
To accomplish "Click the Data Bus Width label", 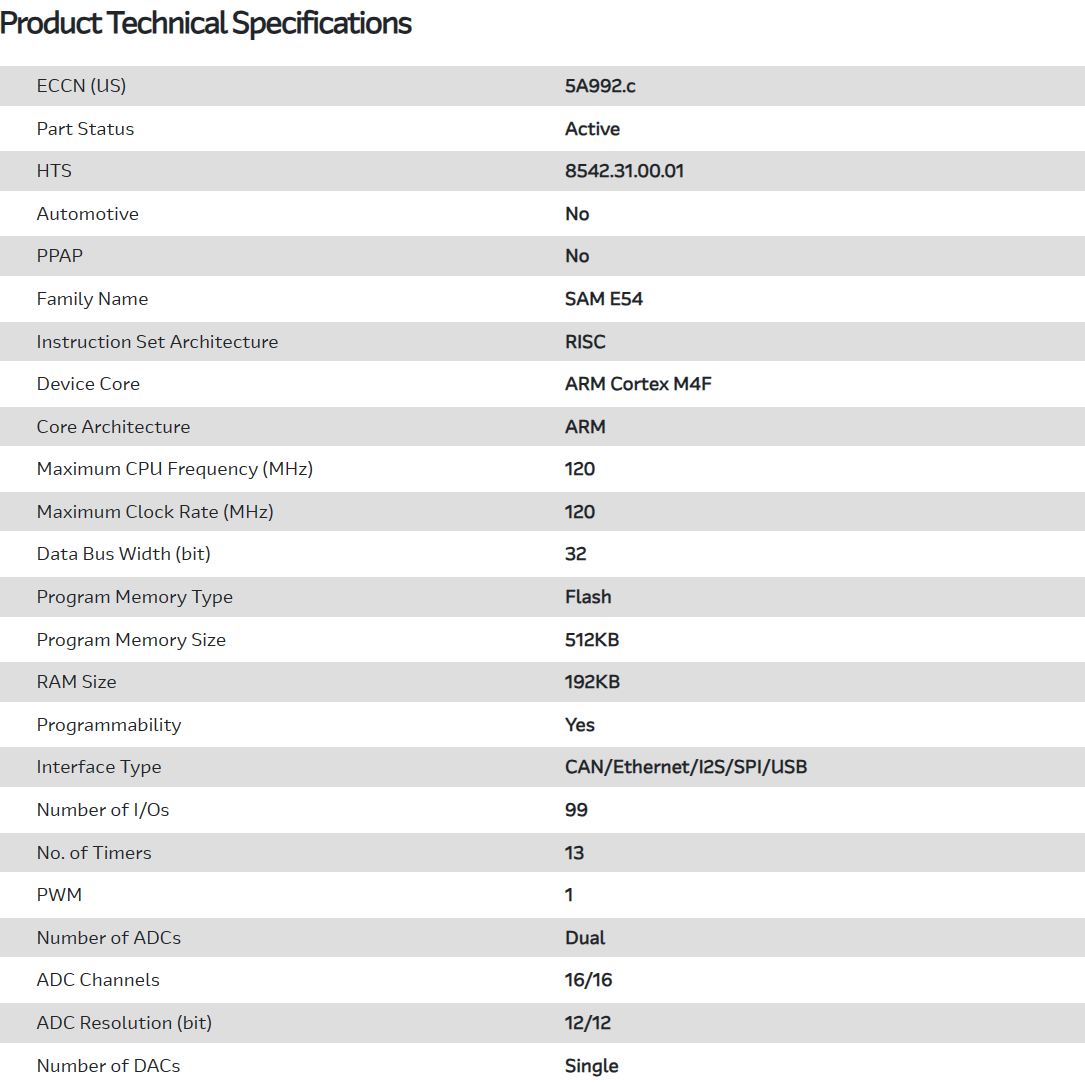I will point(123,554).
